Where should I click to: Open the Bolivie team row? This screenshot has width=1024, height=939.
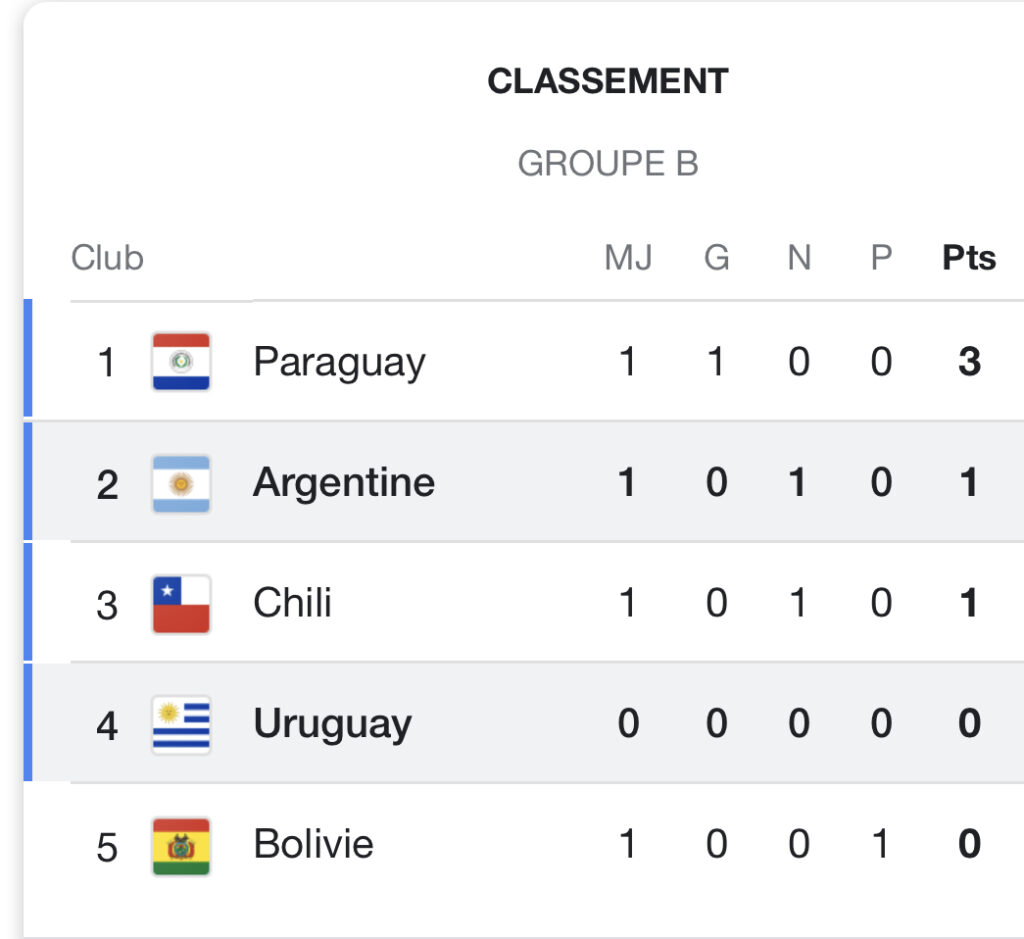click(524, 844)
